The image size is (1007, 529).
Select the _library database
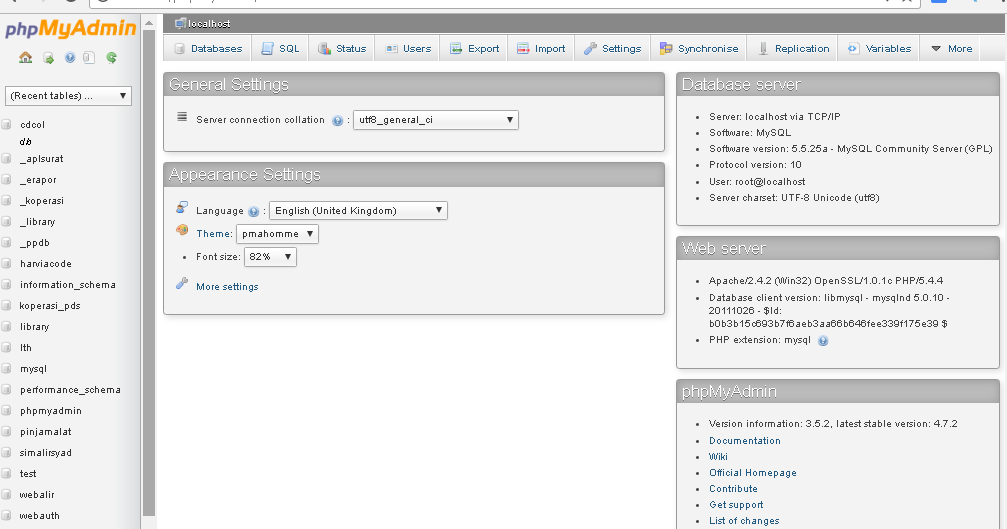pyautogui.click(x=37, y=221)
